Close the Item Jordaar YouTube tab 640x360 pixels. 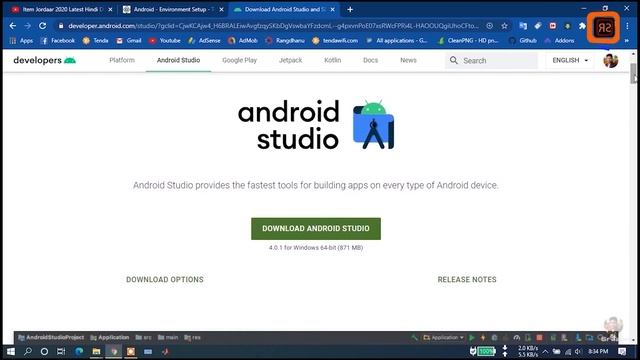(110, 9)
